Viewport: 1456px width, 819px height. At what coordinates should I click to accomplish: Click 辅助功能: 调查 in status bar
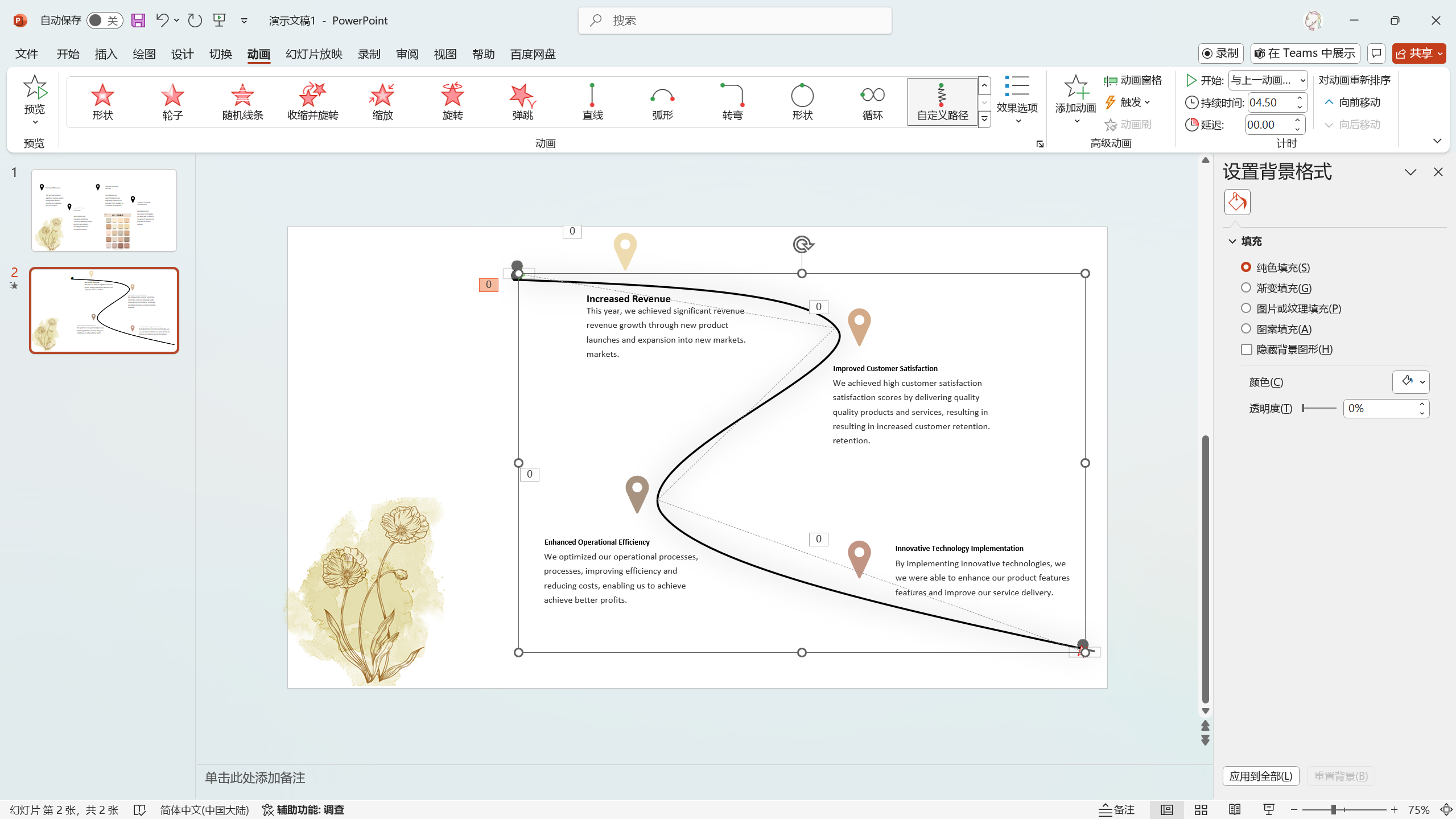click(x=303, y=809)
